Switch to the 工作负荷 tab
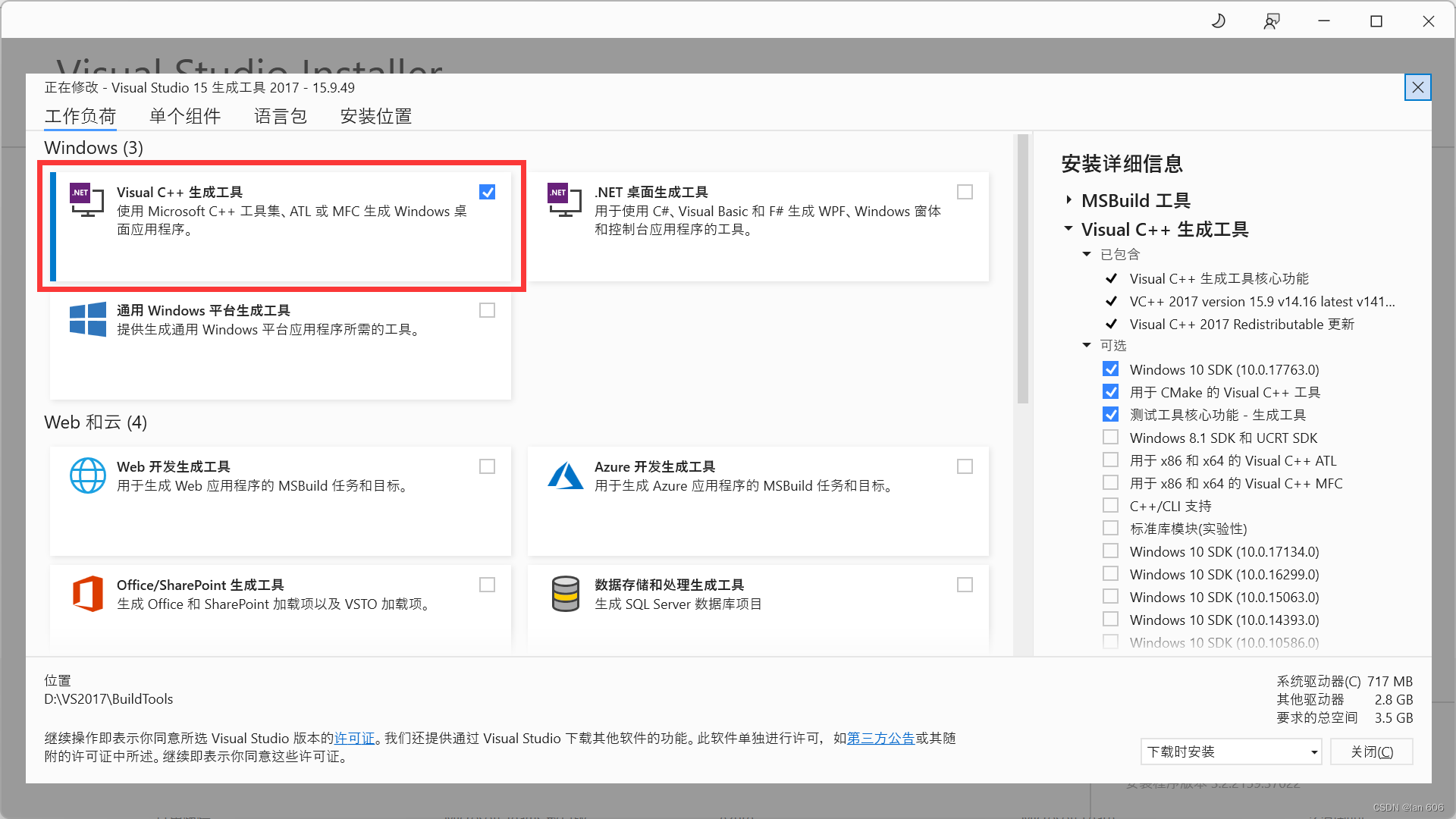The height and width of the screenshot is (819, 1456). (x=80, y=116)
